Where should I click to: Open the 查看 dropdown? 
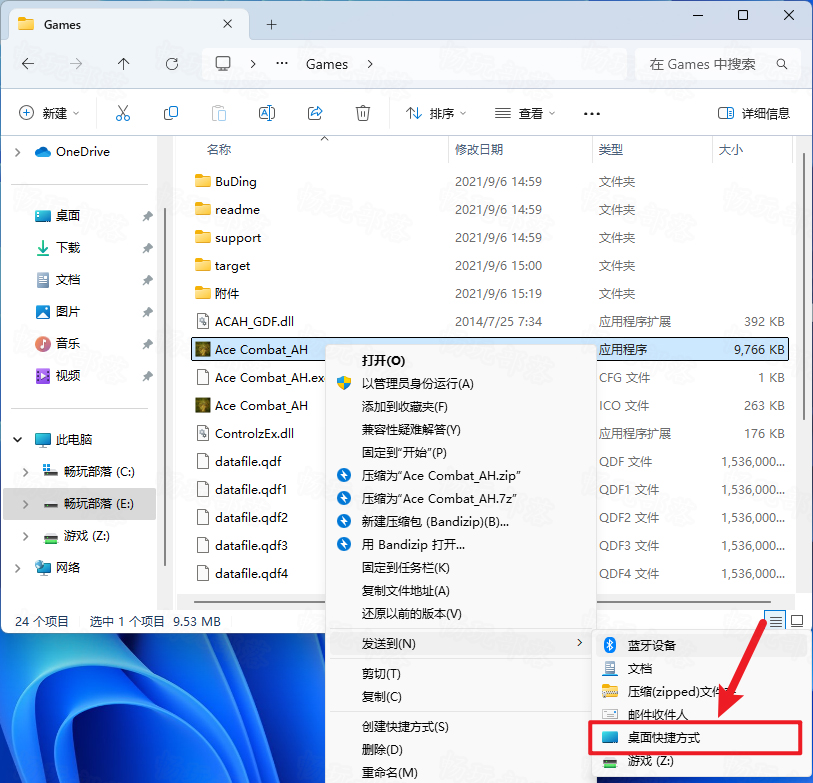[x=524, y=113]
